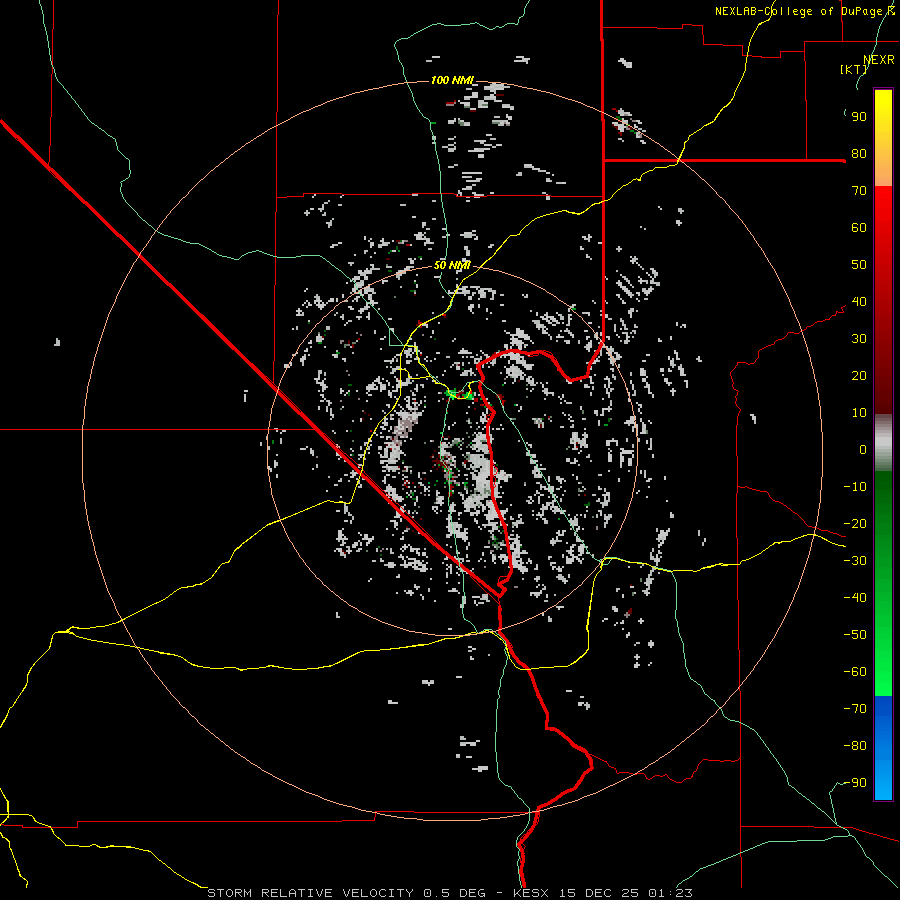The image size is (900, 900).
Task: Click the '50 NMI' range ring label
Action: (452, 265)
